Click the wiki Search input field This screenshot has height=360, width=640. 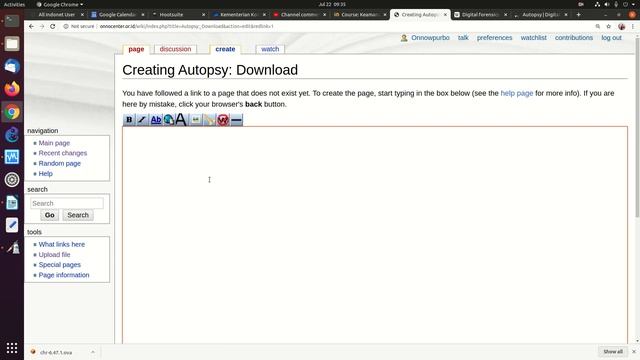pos(67,203)
